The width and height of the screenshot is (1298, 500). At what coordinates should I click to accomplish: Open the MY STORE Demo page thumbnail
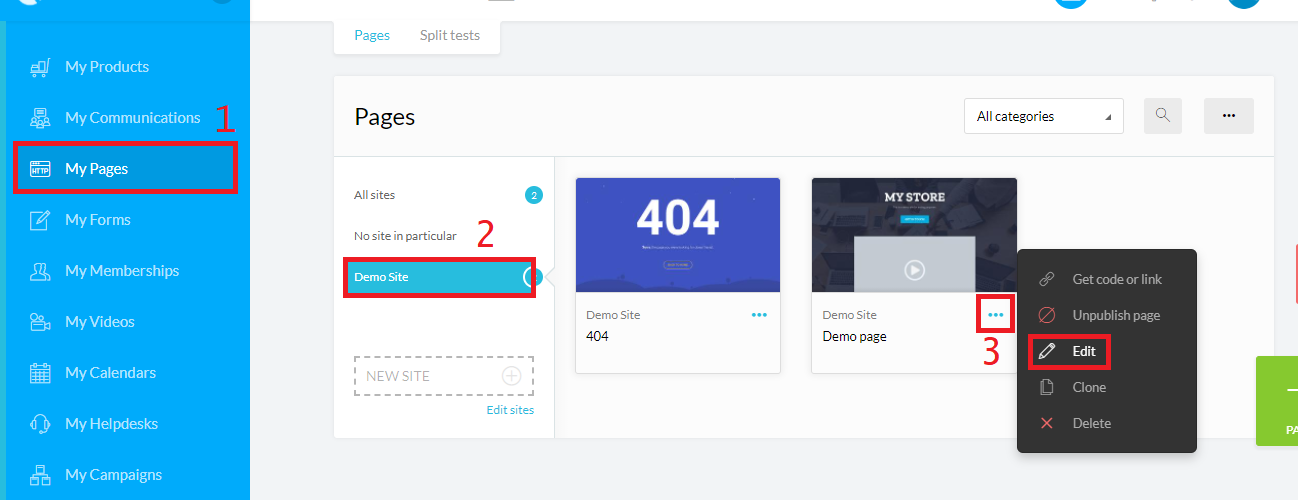tap(914, 235)
